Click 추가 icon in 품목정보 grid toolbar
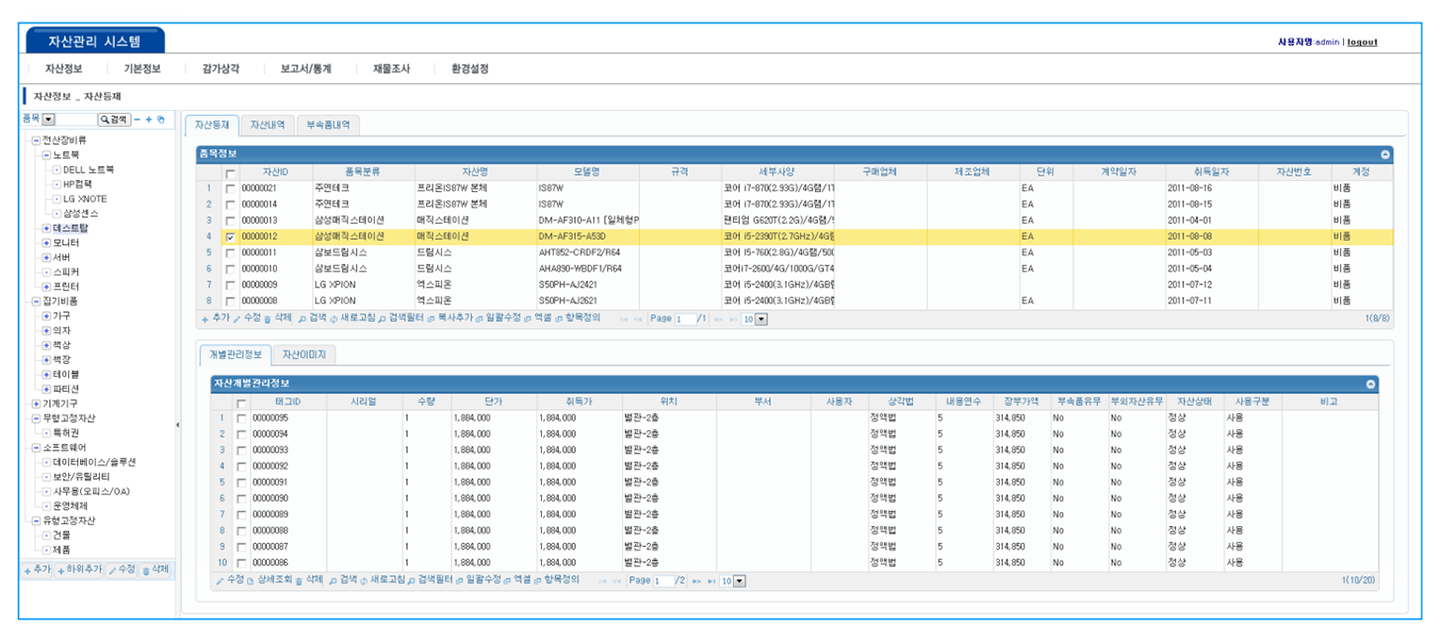1440x638 pixels. click(206, 318)
